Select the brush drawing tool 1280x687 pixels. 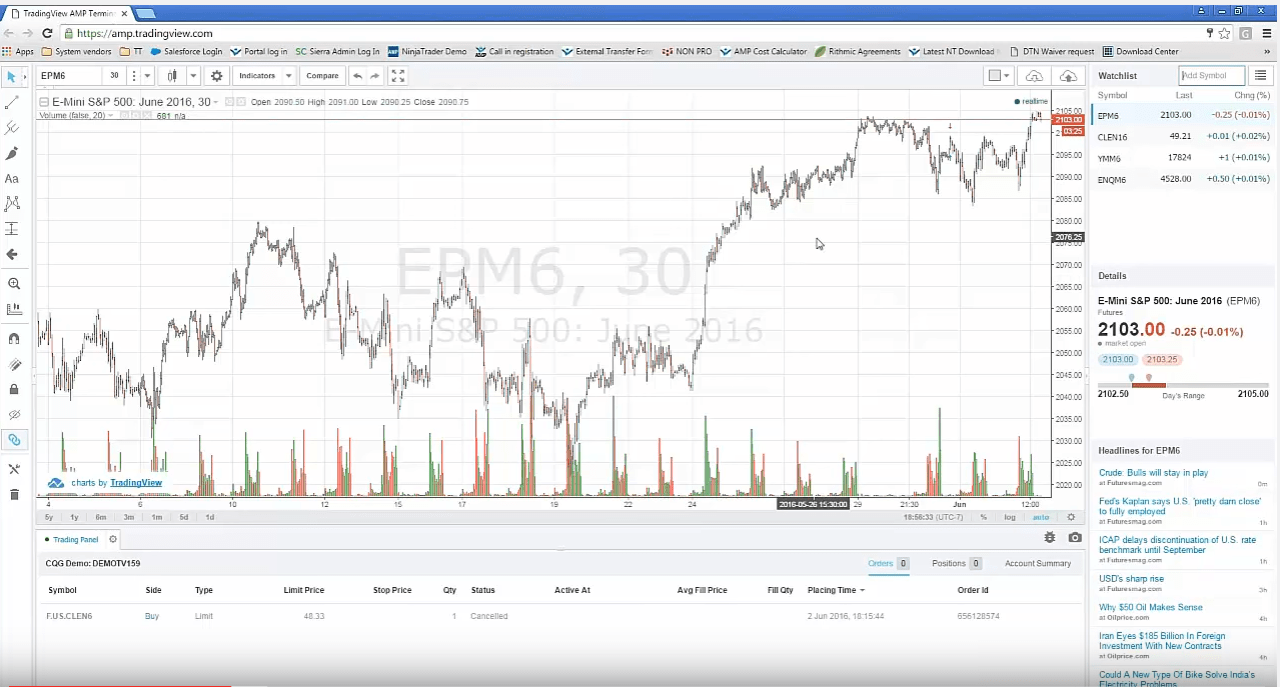[x=12, y=153]
